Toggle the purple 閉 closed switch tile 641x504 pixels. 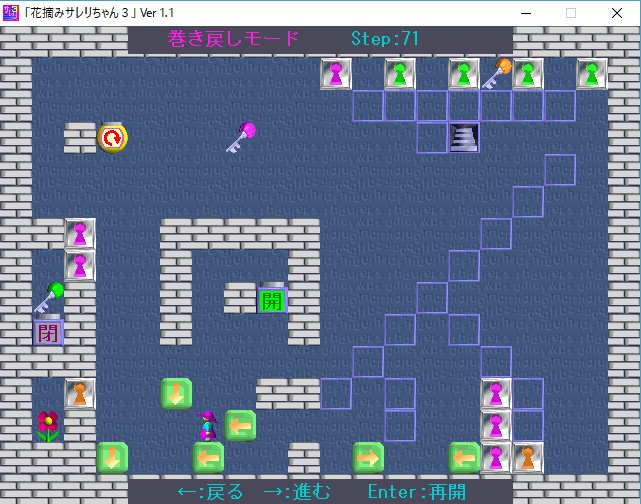[48, 330]
